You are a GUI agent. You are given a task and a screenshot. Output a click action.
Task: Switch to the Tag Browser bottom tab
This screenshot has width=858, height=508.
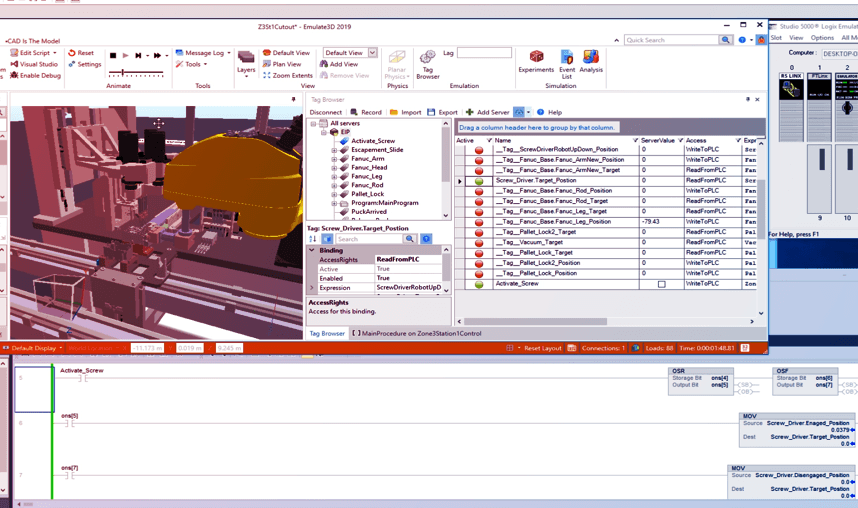[326, 333]
